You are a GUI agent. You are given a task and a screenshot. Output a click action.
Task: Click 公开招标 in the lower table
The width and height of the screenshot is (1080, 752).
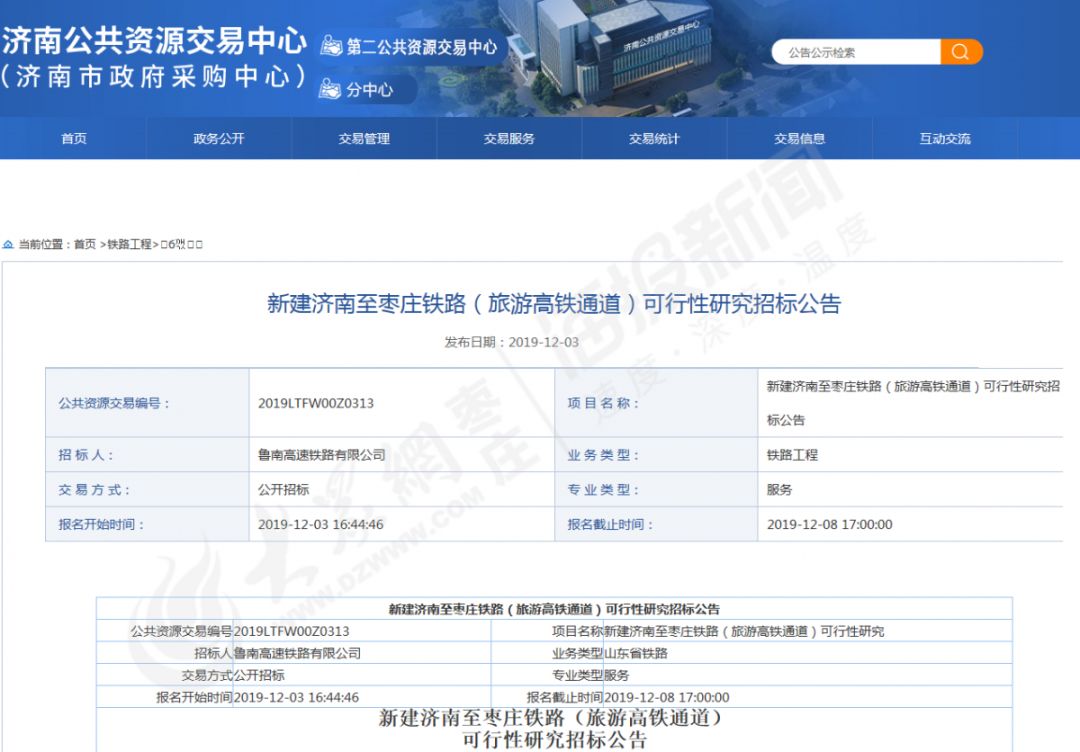[x=259, y=676]
